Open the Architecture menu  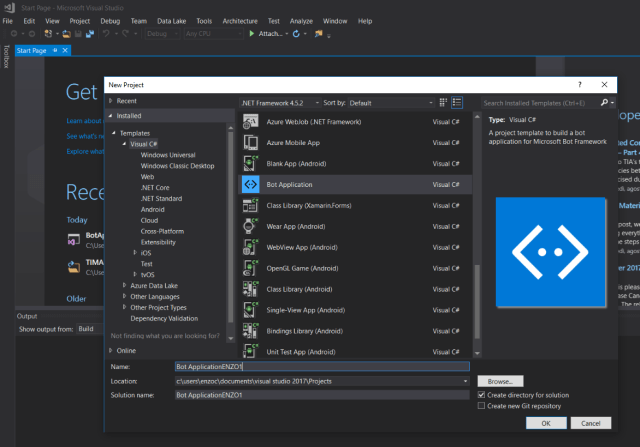(240, 21)
